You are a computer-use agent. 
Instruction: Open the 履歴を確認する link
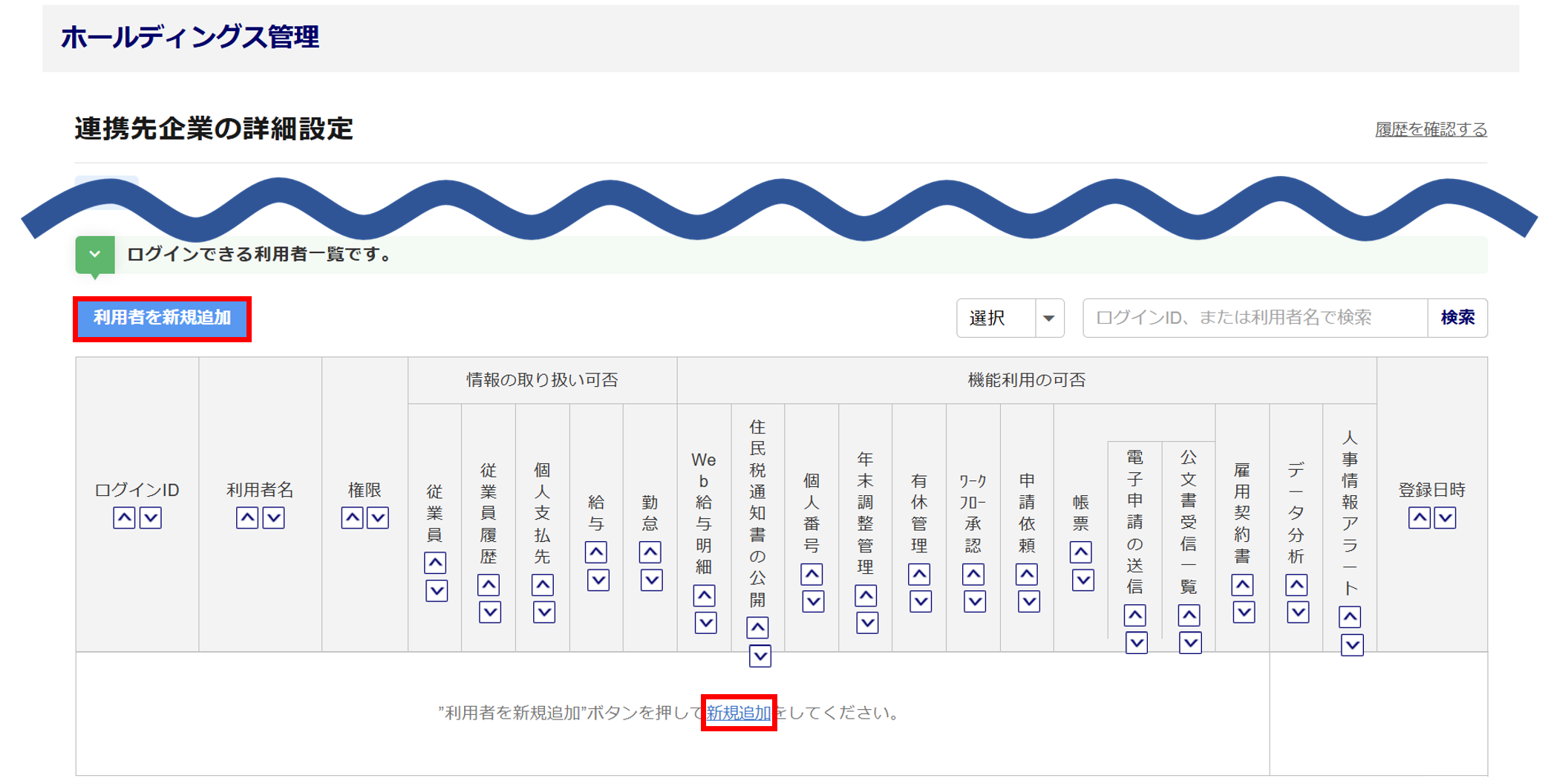click(x=1431, y=129)
